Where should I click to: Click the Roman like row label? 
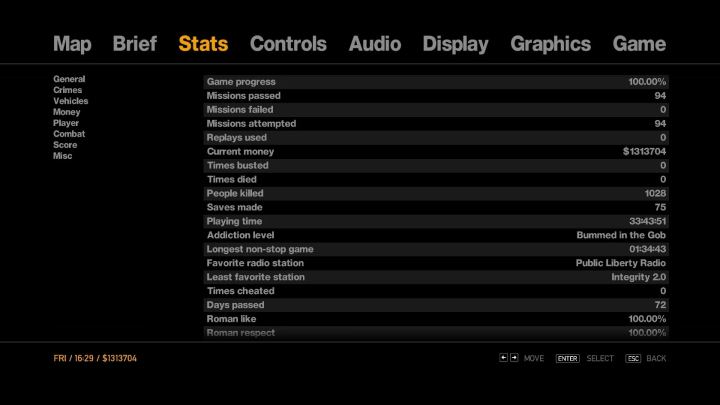[231, 319]
